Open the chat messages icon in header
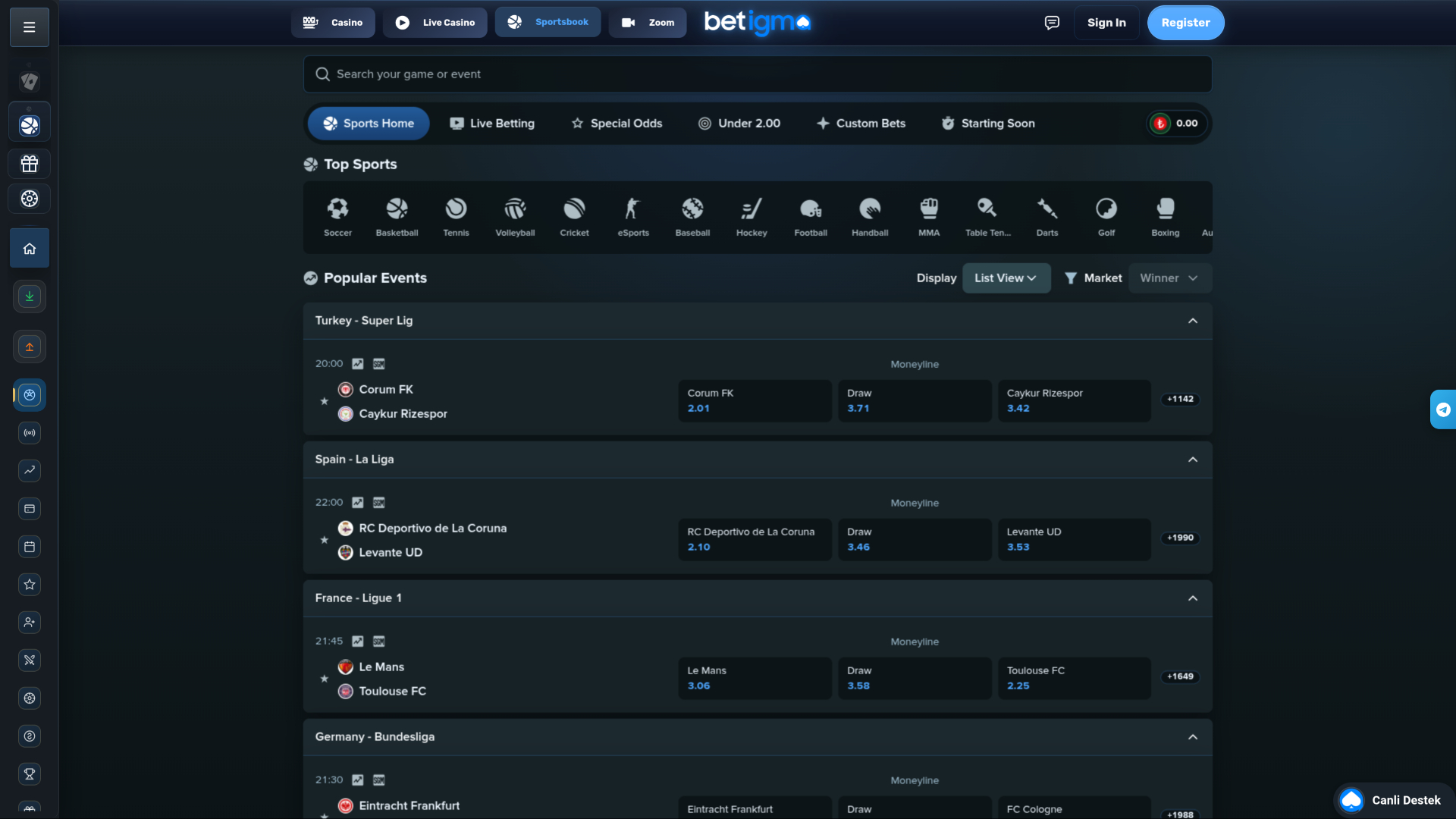 pos(1052,23)
